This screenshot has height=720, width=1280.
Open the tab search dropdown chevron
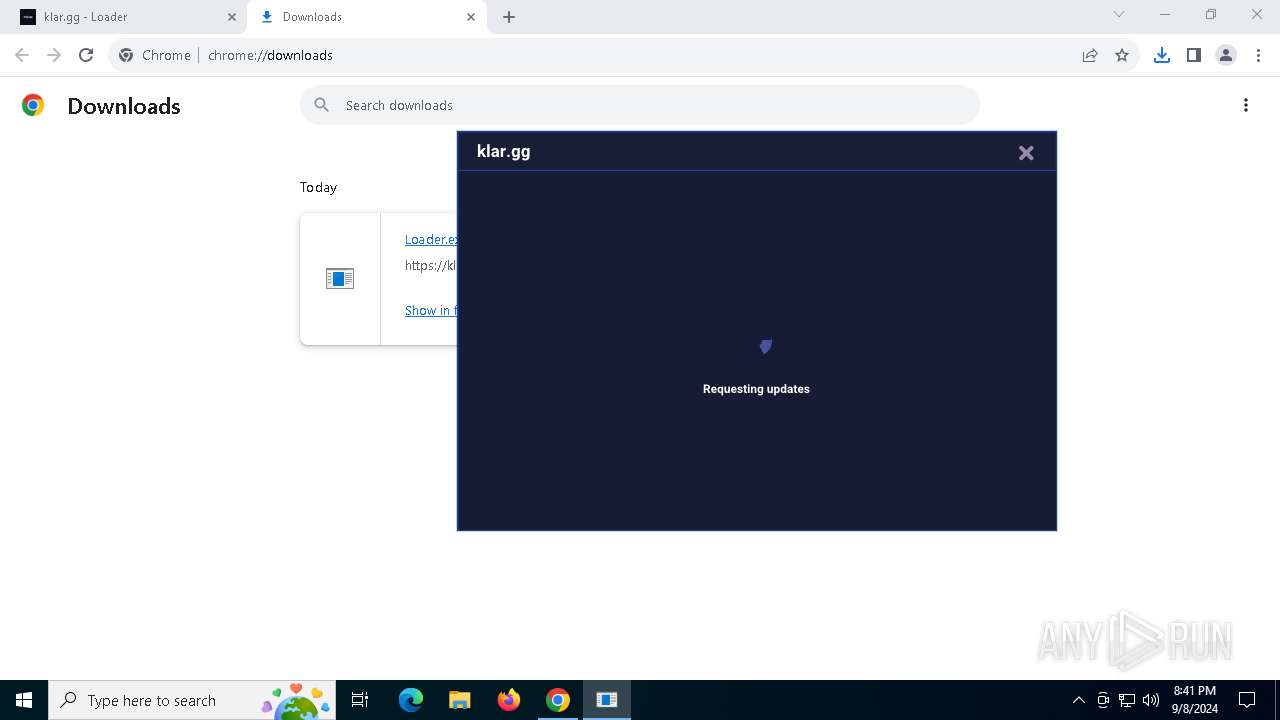[1119, 15]
